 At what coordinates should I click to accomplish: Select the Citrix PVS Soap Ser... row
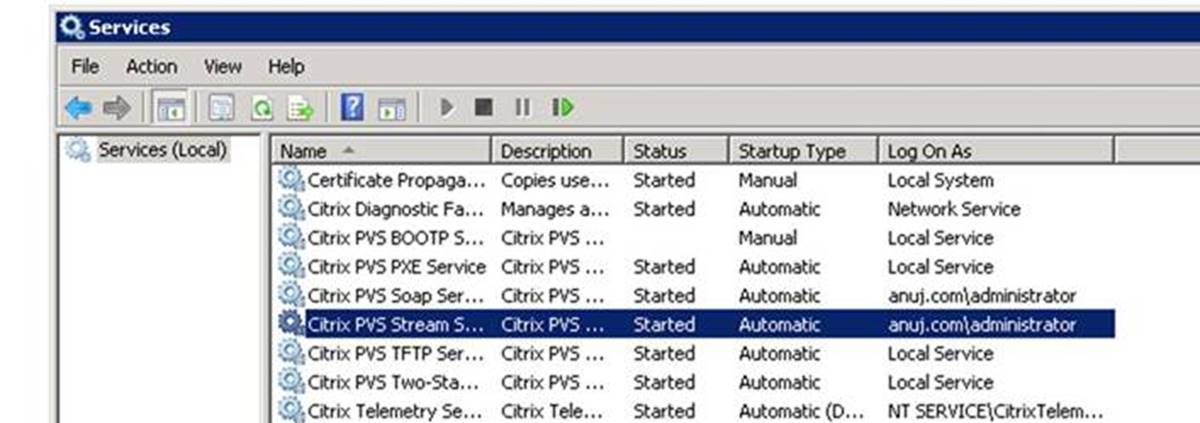pos(694,296)
